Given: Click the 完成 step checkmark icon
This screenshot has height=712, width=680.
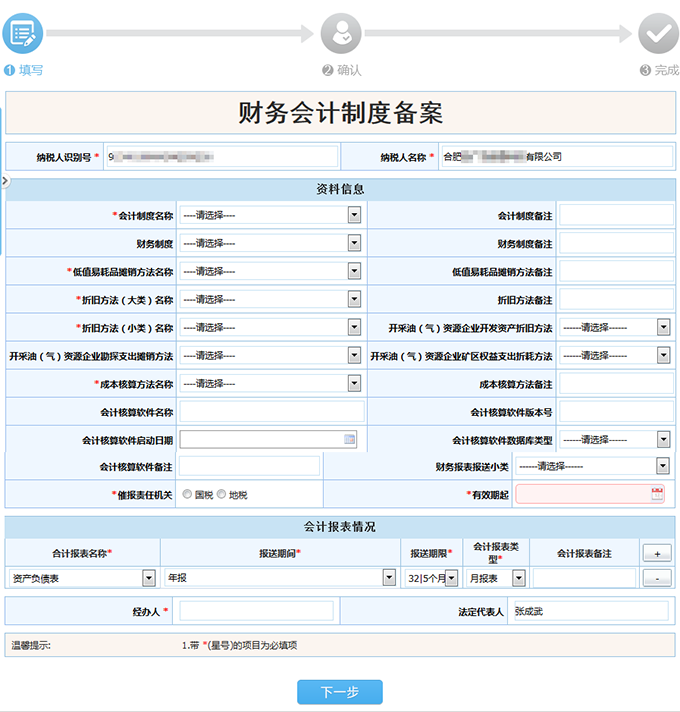Looking at the screenshot, I should (658, 33).
